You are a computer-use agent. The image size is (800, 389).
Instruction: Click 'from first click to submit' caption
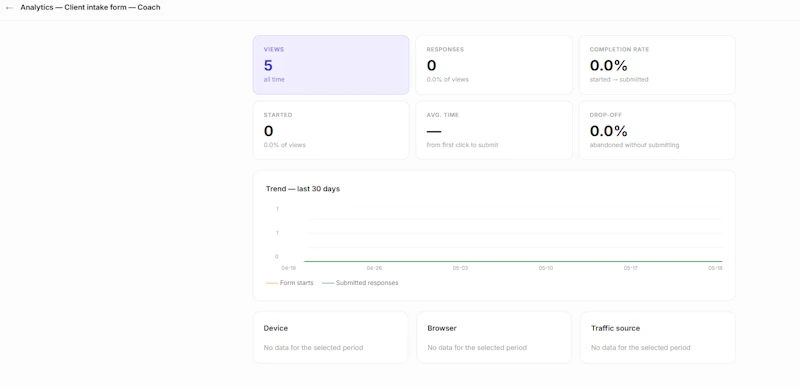pyautogui.click(x=462, y=145)
